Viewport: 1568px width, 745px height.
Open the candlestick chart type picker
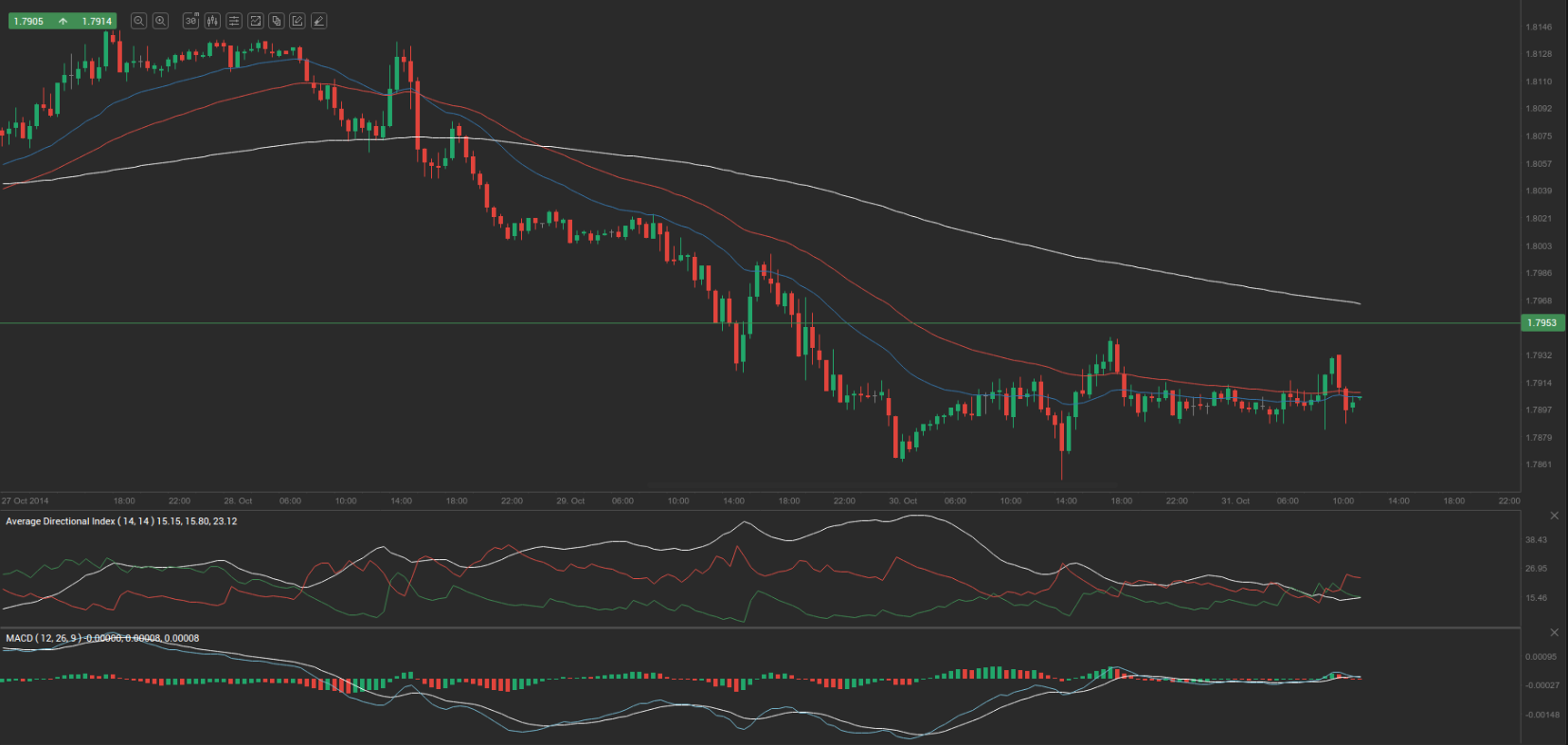212,21
